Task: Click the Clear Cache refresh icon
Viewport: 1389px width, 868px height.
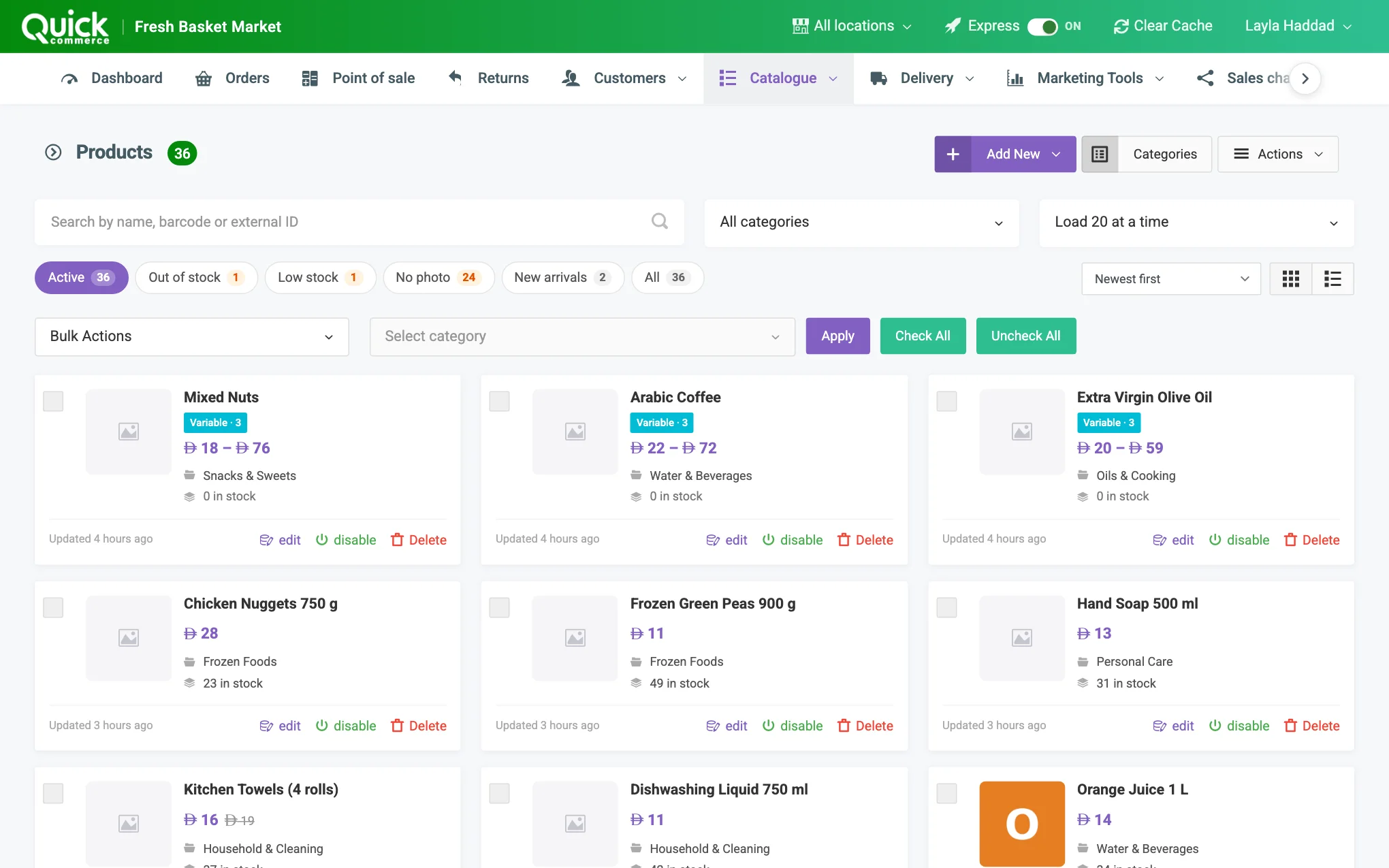Action: tap(1121, 27)
